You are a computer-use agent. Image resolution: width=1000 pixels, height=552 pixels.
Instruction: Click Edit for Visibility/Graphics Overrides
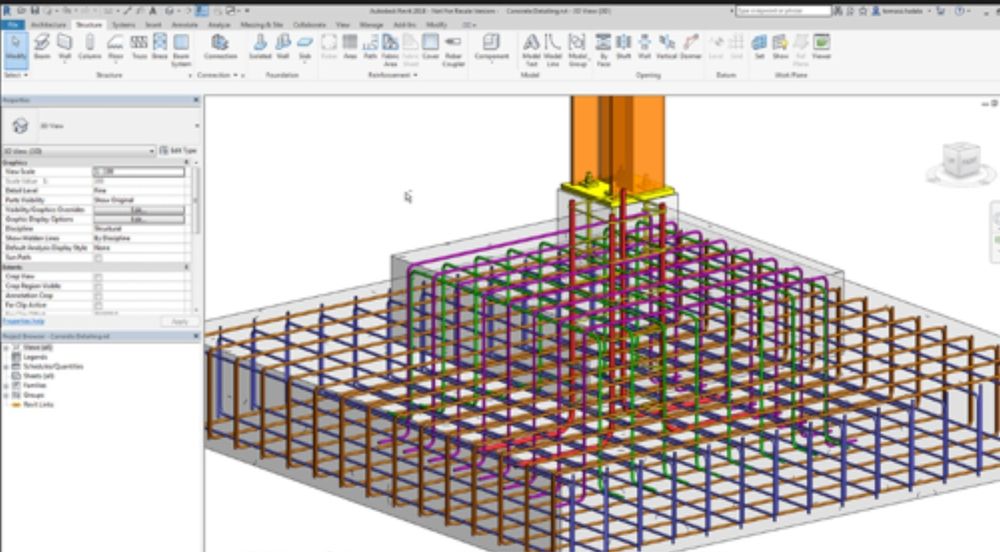coord(139,210)
